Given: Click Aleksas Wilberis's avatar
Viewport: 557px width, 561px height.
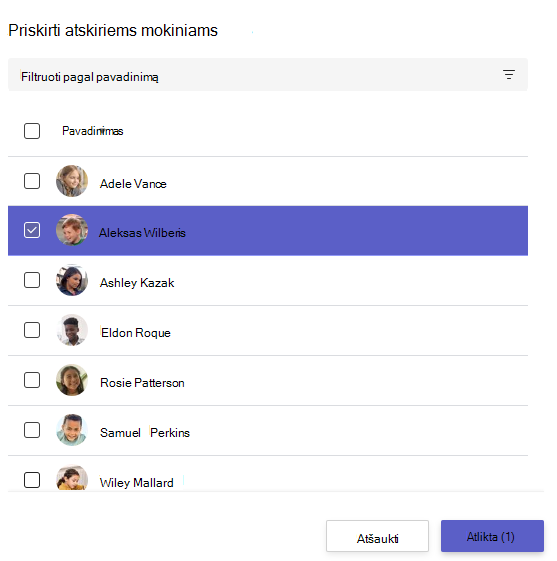Looking at the screenshot, I should 72,230.
